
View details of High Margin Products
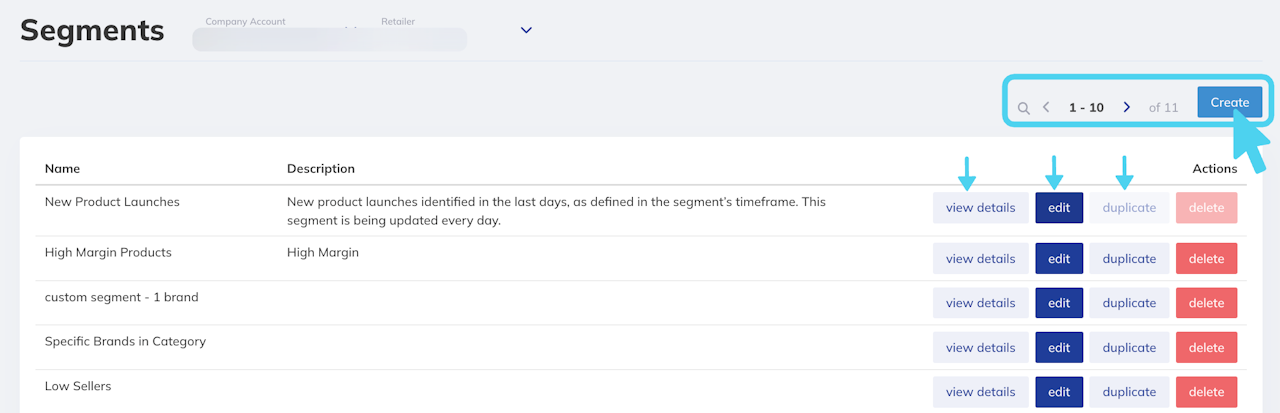point(980,259)
